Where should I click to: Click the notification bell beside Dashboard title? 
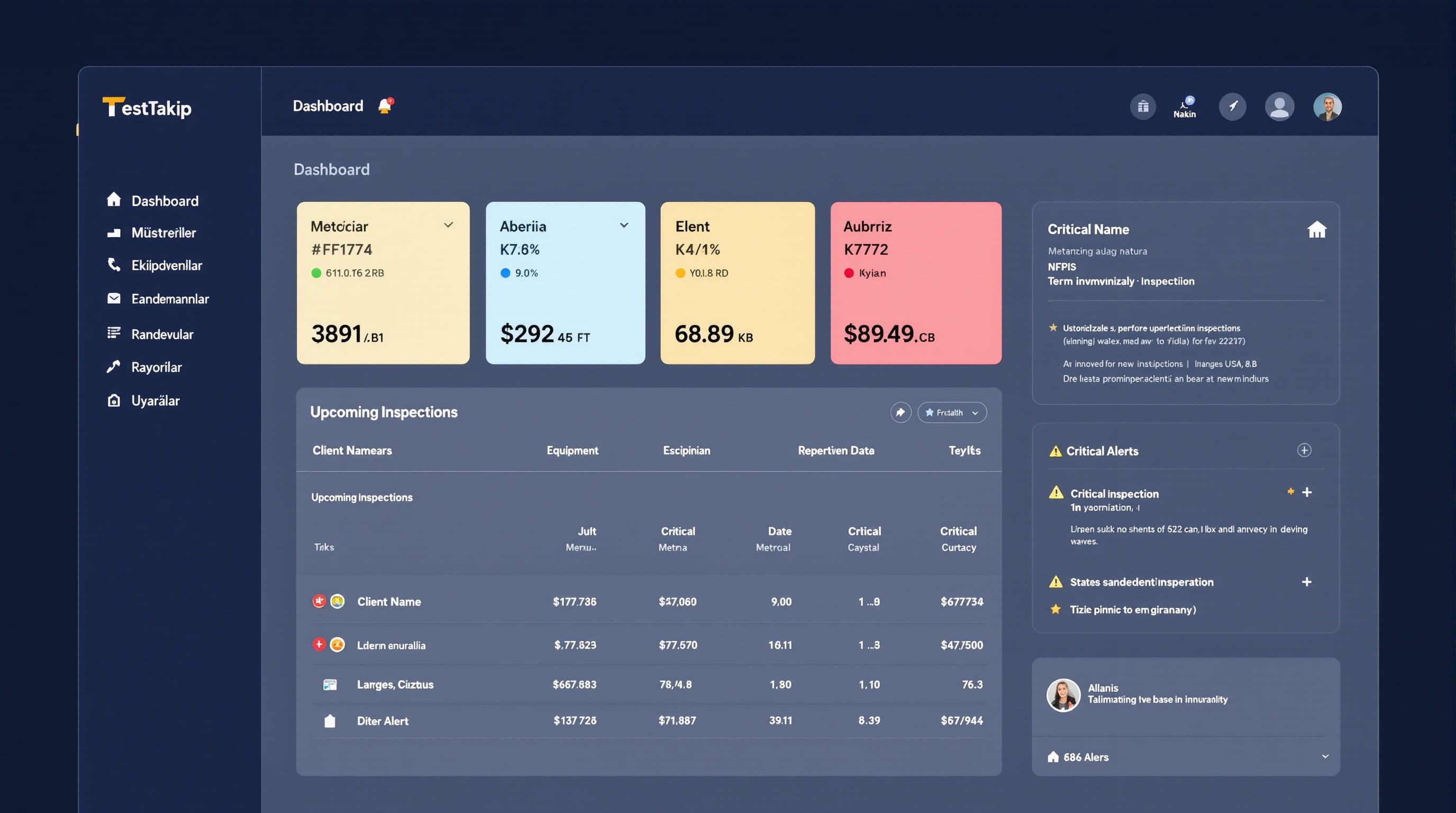click(385, 106)
